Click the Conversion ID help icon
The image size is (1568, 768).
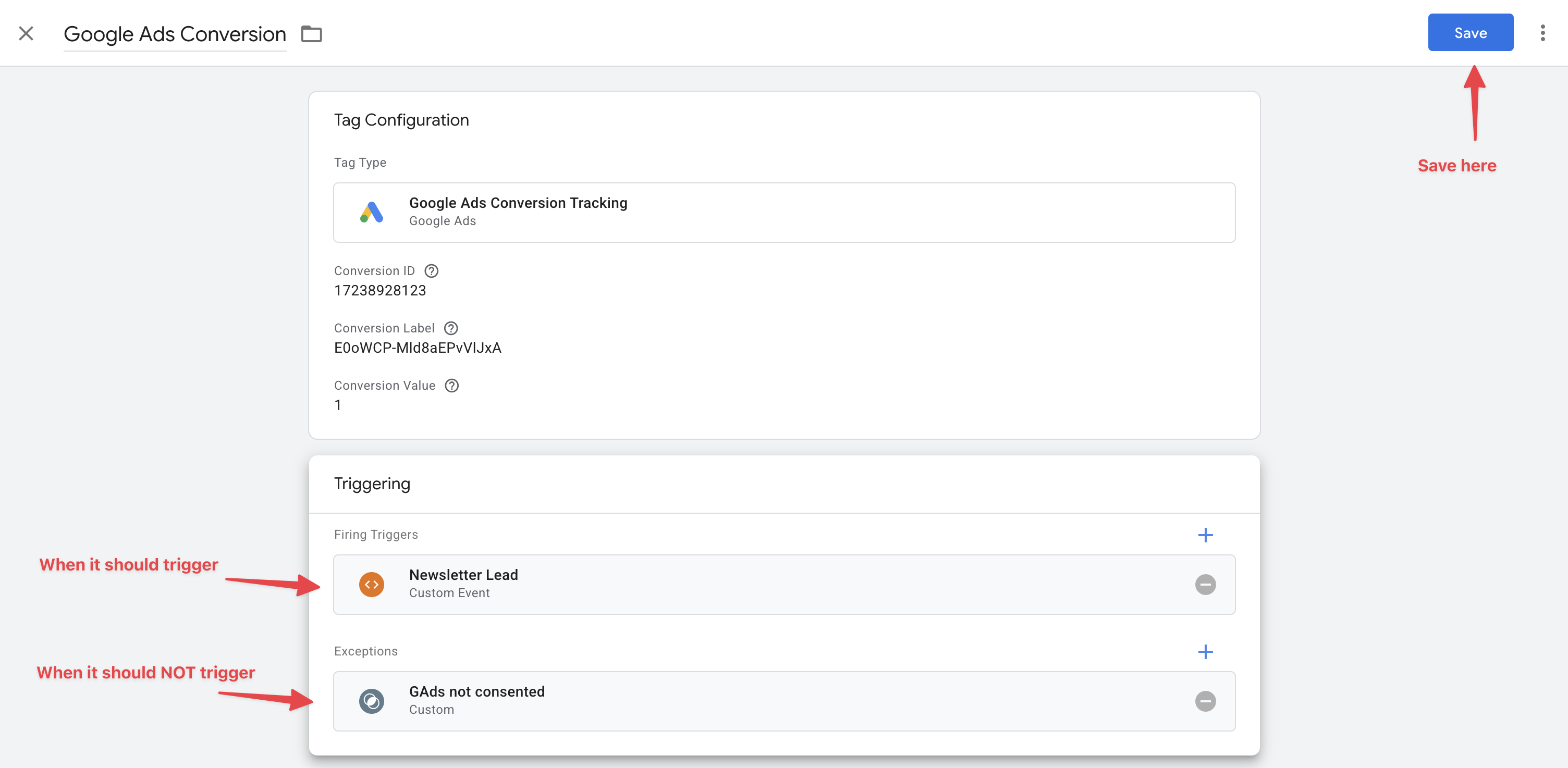click(431, 271)
